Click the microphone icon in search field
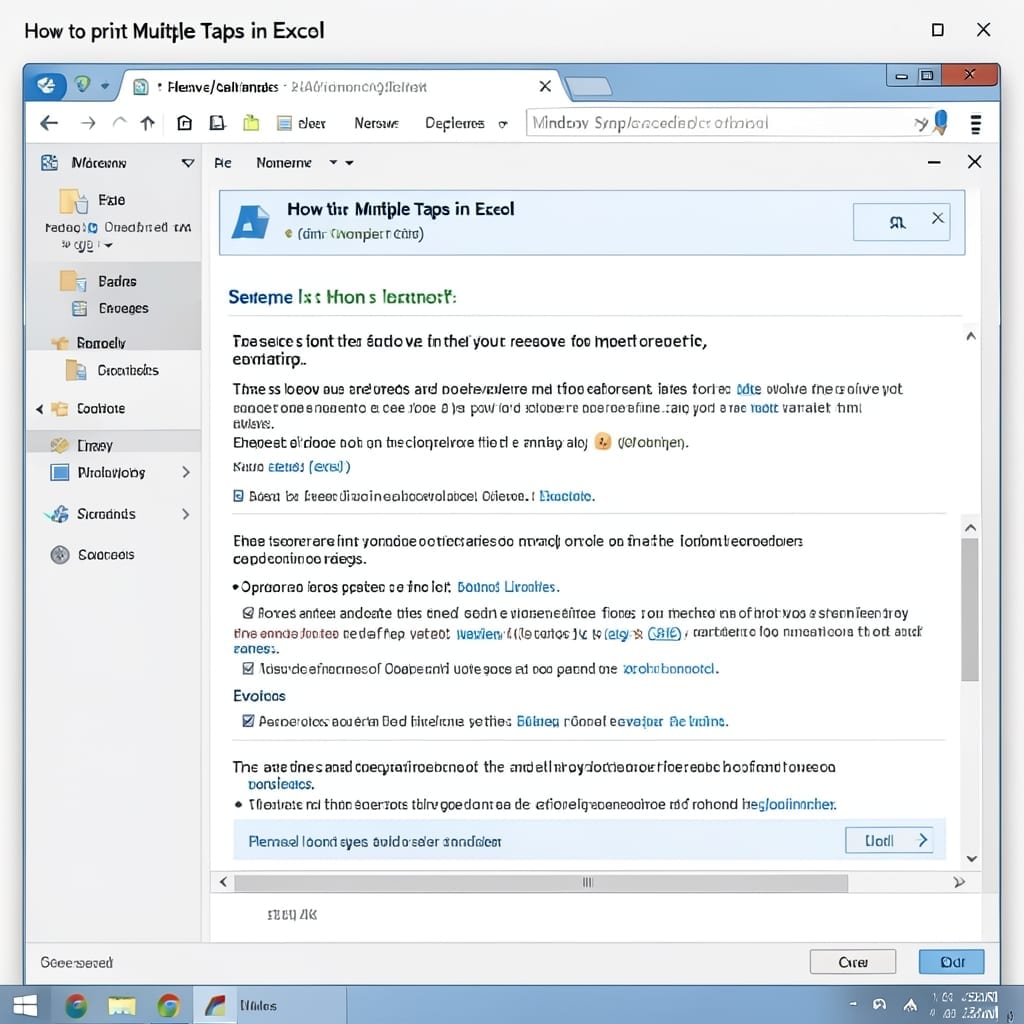This screenshot has width=1024, height=1024. pyautogui.click(x=940, y=122)
